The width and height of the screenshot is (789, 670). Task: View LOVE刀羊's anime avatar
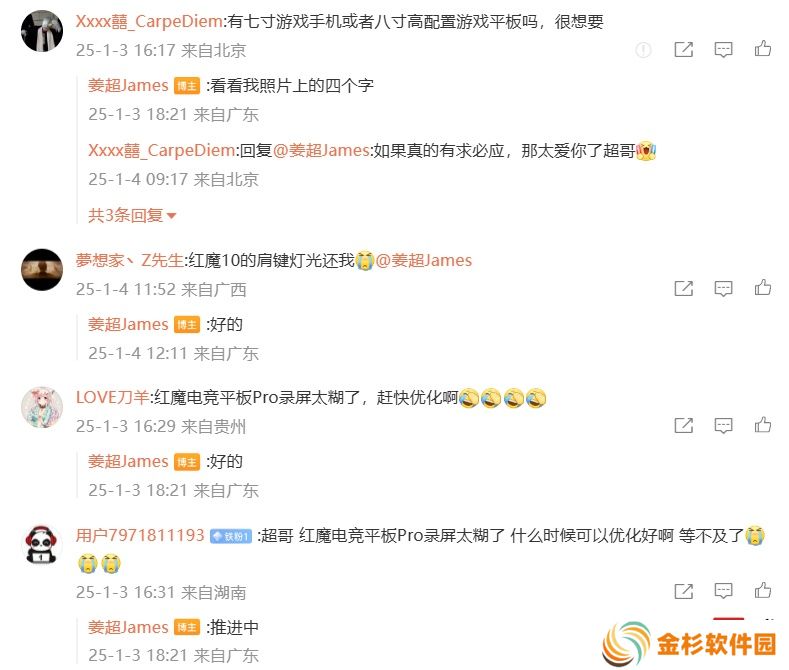click(42, 407)
